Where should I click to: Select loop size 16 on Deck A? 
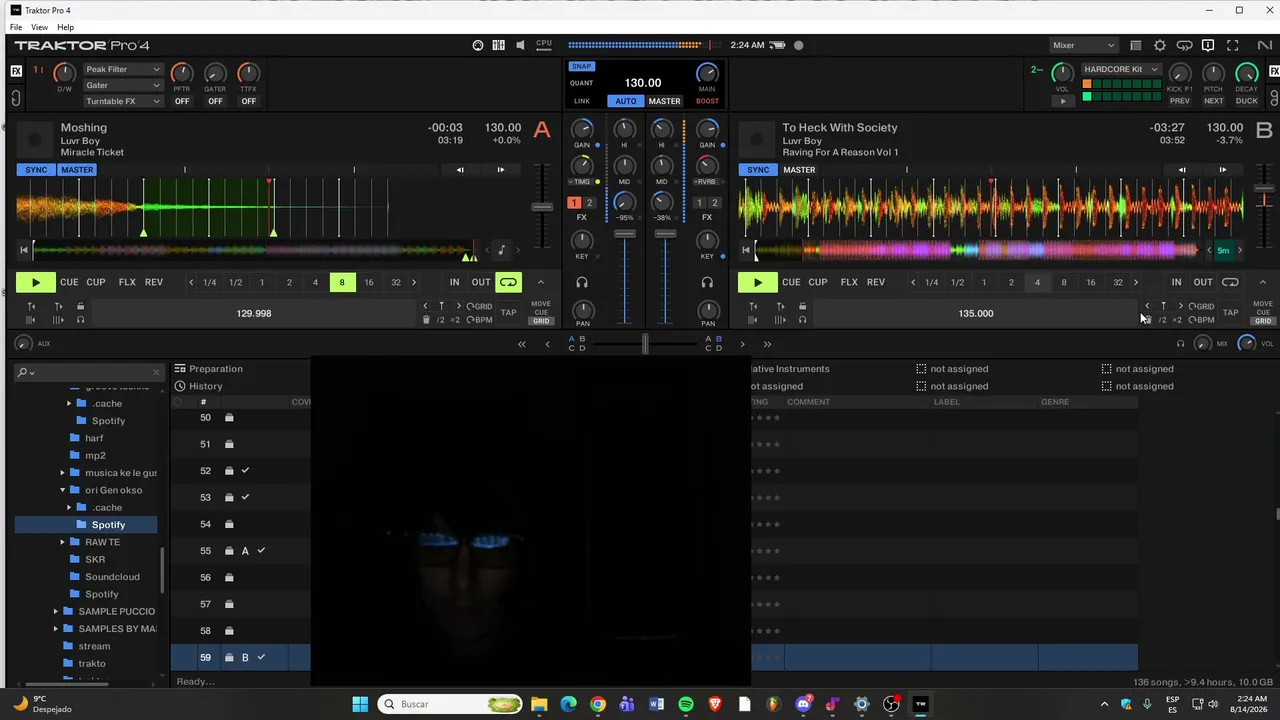(x=369, y=282)
